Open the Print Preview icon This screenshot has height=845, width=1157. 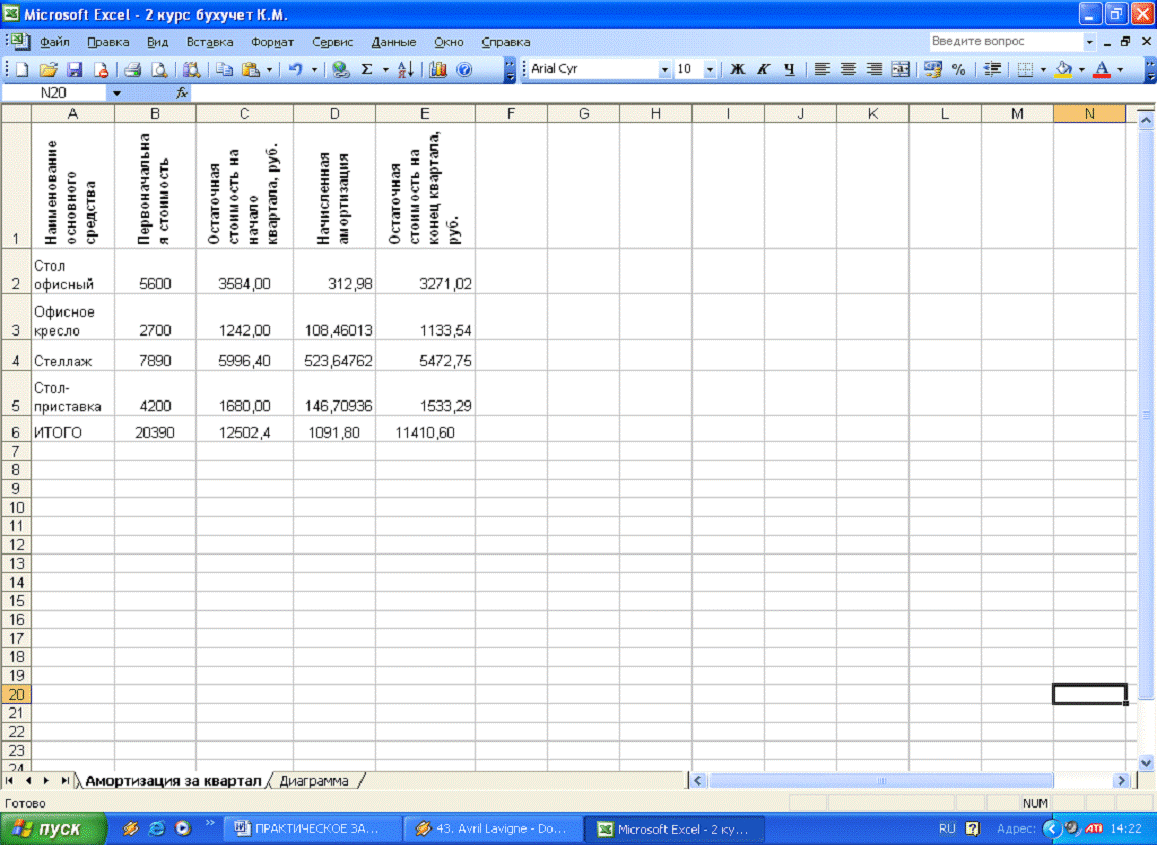coord(158,70)
